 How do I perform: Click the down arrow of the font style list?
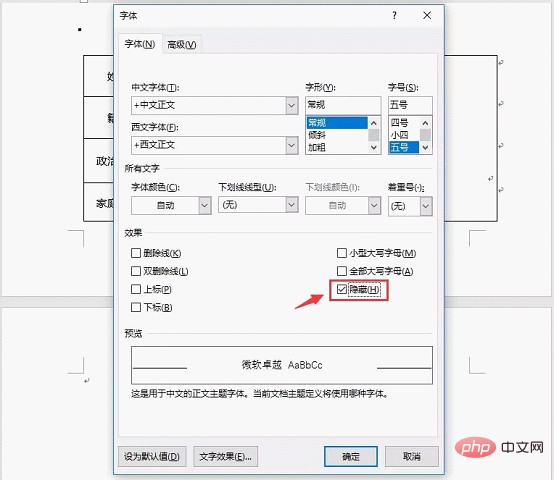[x=374, y=148]
